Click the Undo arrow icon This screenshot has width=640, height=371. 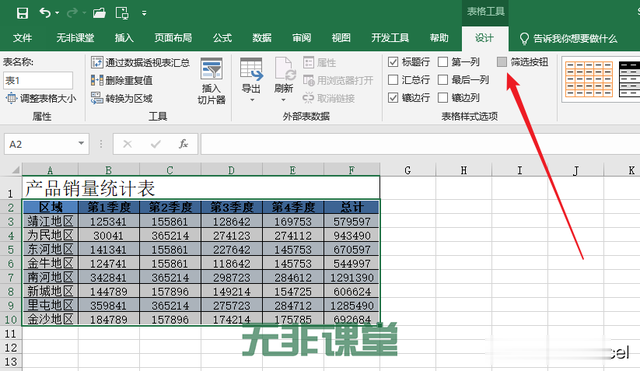tap(45, 13)
